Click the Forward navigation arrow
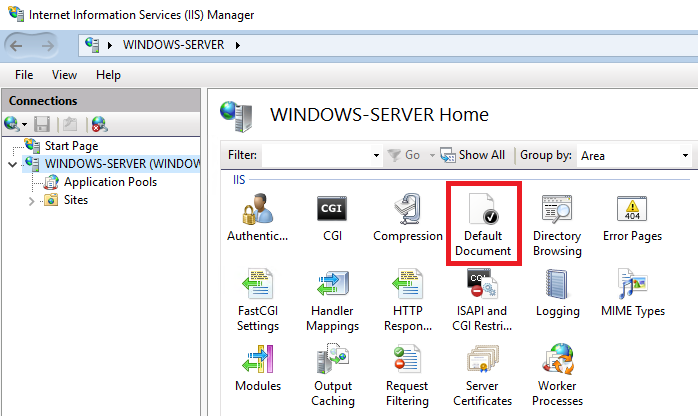Image resolution: width=698 pixels, height=416 pixels. (47, 45)
